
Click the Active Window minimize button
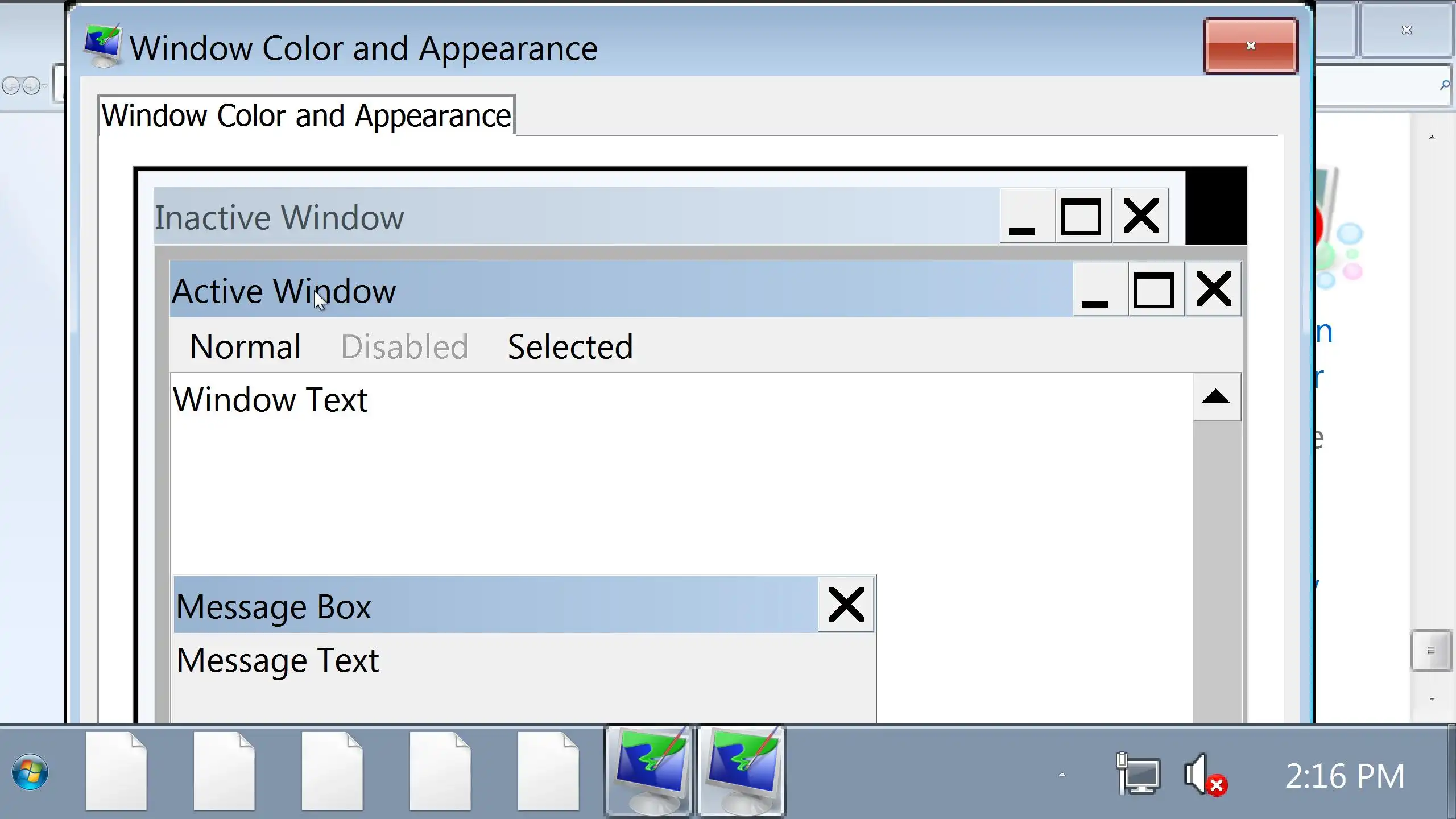pyautogui.click(x=1099, y=289)
